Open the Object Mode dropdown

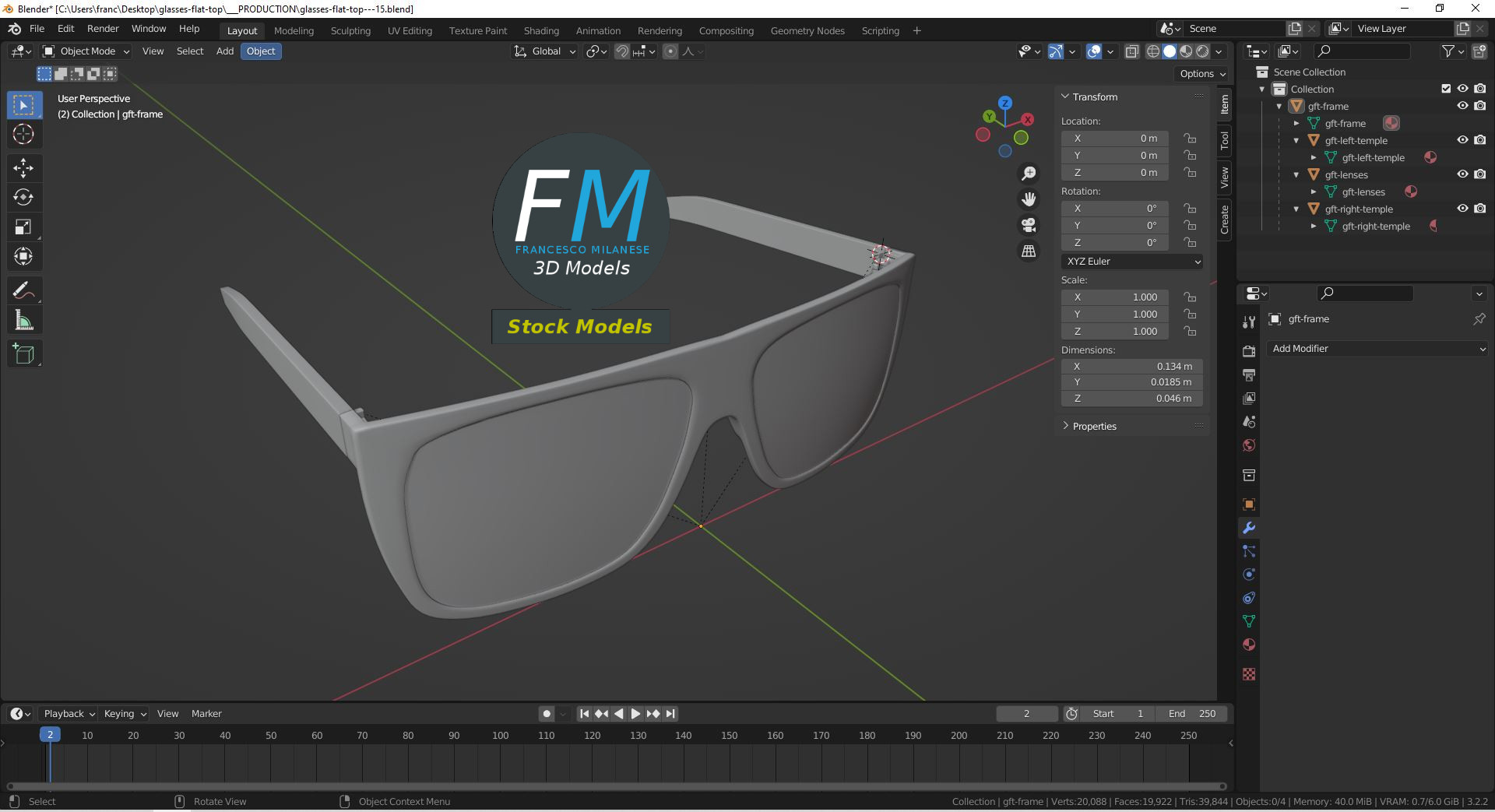click(x=86, y=51)
